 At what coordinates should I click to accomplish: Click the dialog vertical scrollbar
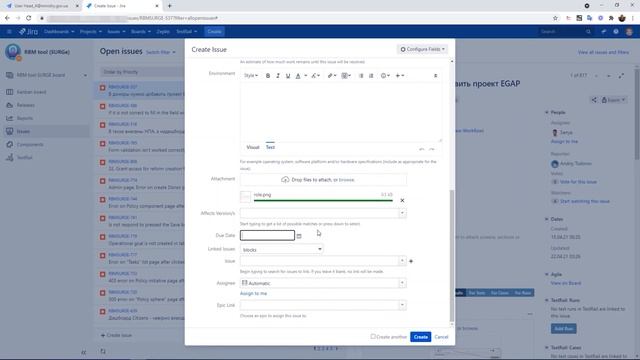(451, 255)
